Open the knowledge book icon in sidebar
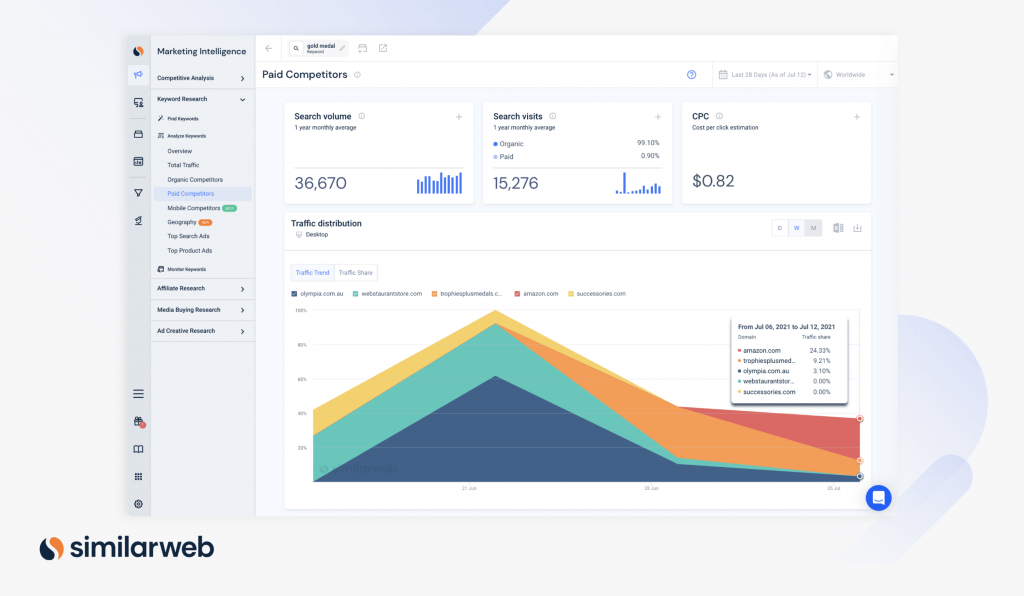Image resolution: width=1024 pixels, height=596 pixels. click(x=139, y=449)
